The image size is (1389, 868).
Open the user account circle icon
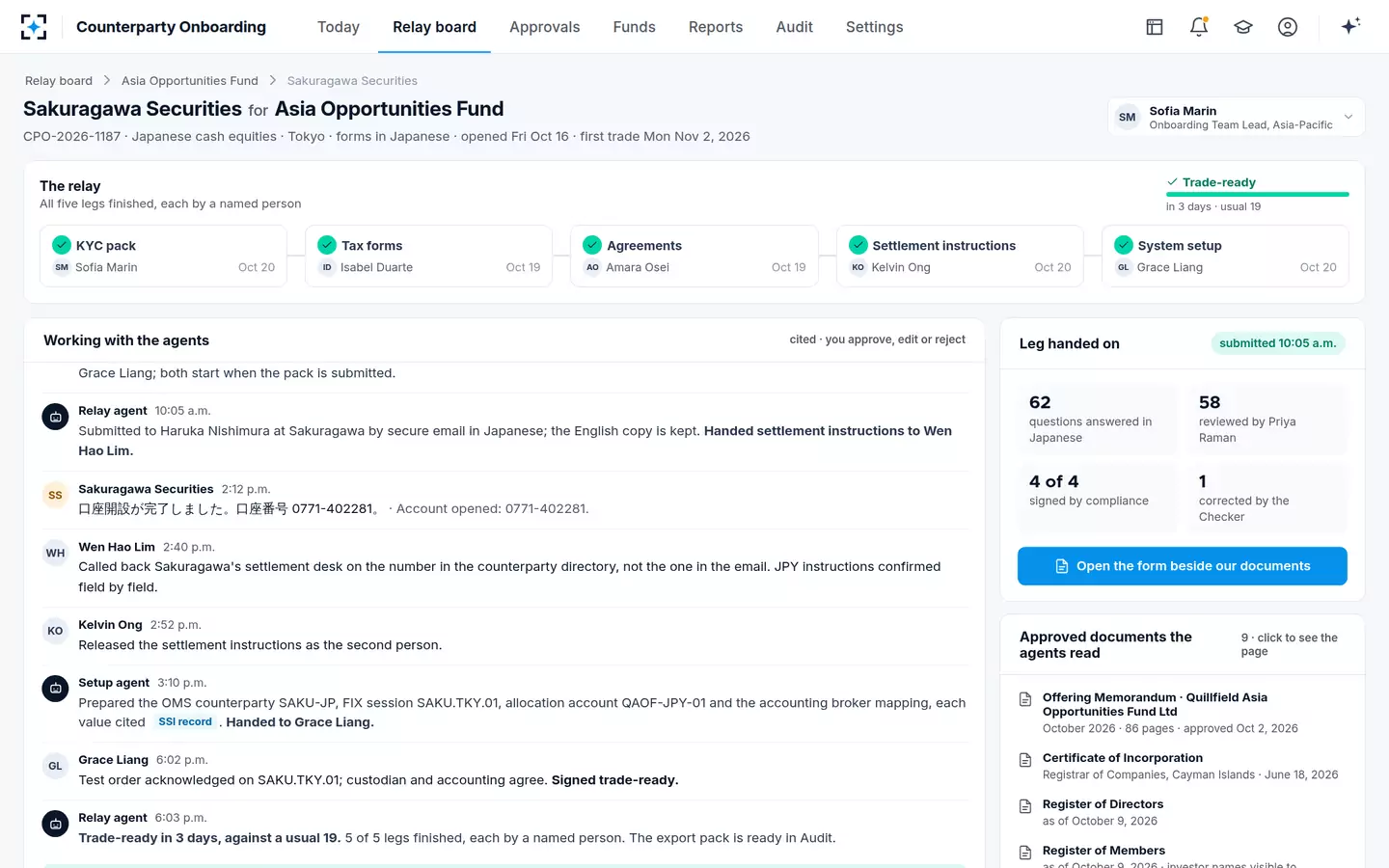(x=1288, y=27)
